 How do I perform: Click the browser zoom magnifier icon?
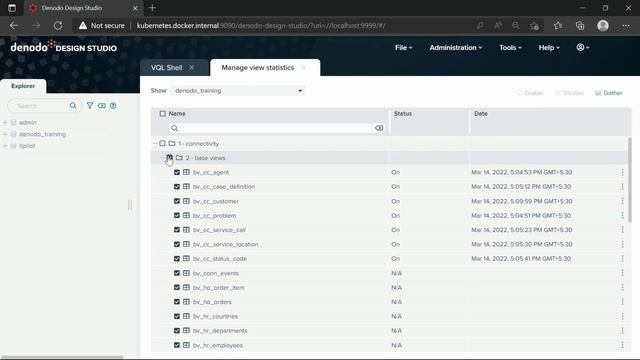516,25
